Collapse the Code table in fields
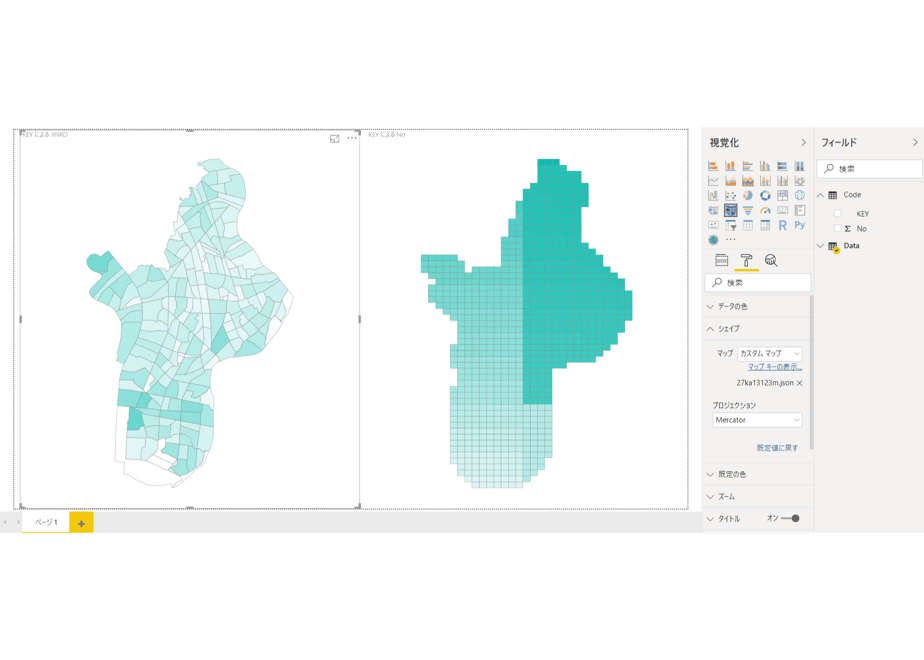Image resolution: width=924 pixels, height=660 pixels. click(820, 195)
